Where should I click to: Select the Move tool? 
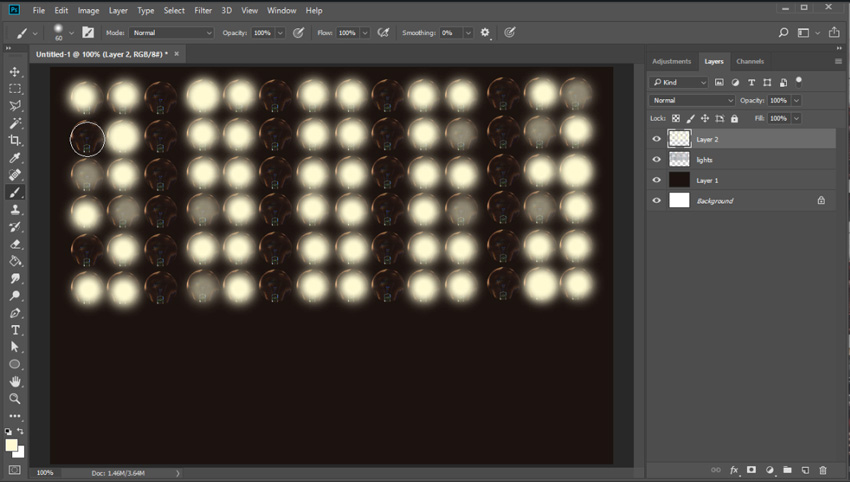[15, 72]
